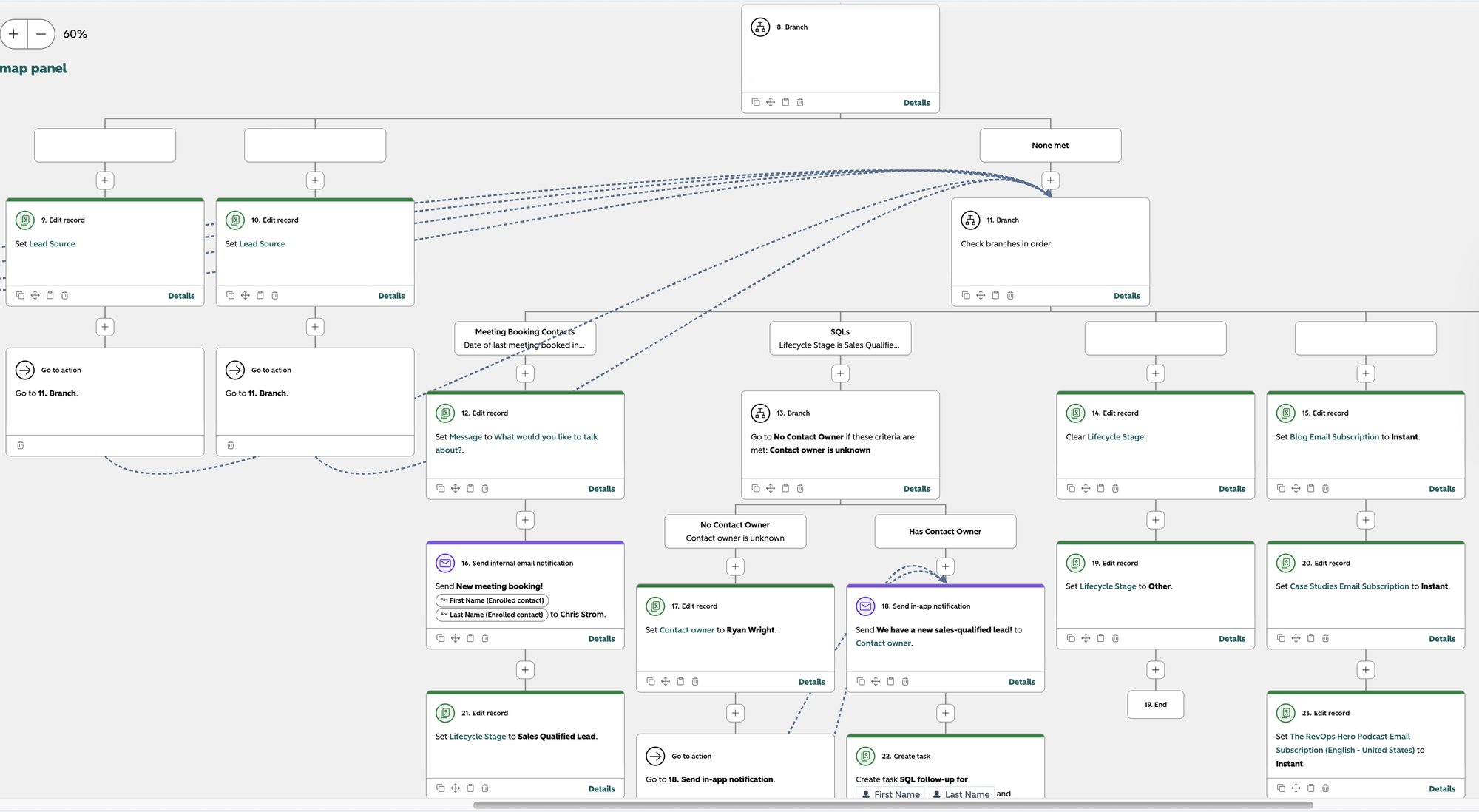Image resolution: width=1479 pixels, height=812 pixels.
Task: Open Details of 23. Edit record
Action: pyautogui.click(x=1442, y=789)
